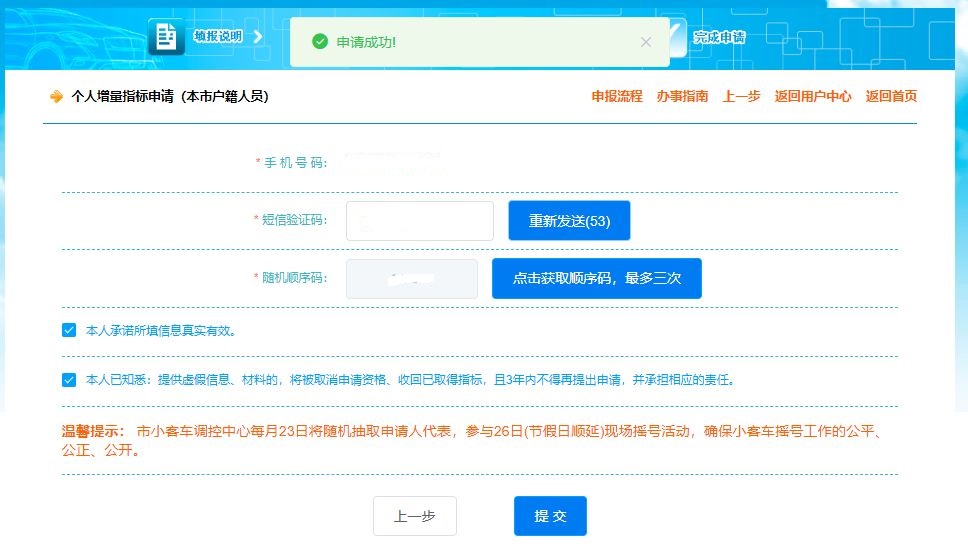The height and width of the screenshot is (560, 968).
Task: Click 点击获取顺序码，最多三次 button
Action: (596, 278)
